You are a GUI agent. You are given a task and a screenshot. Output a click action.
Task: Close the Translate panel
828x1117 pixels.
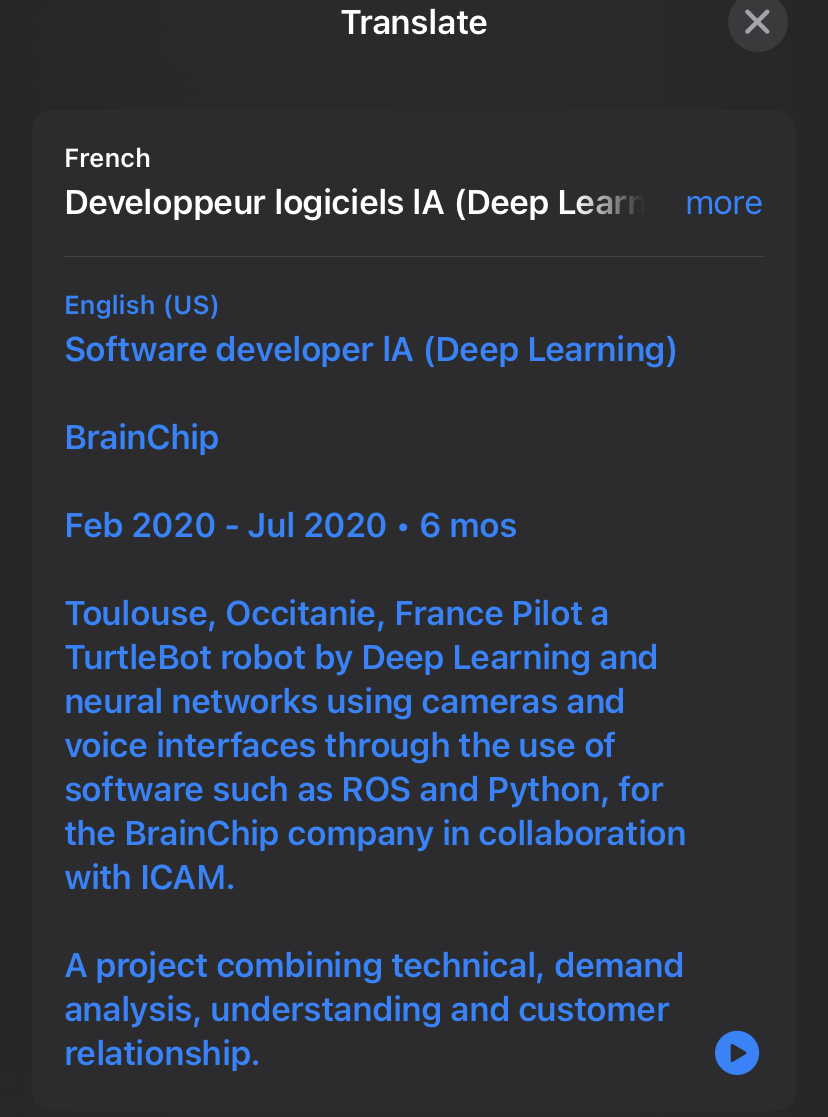(757, 22)
